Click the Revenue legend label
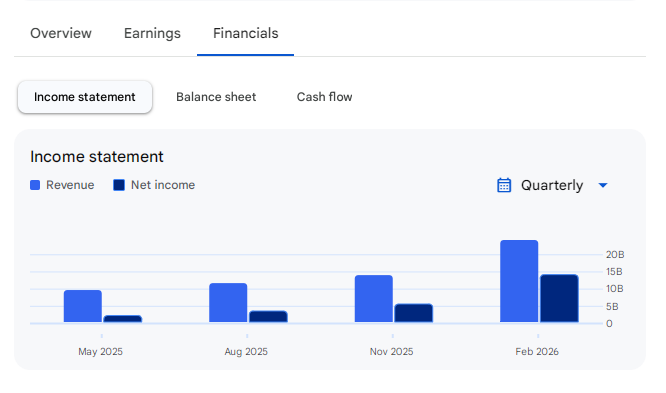The image size is (666, 393). pyautogui.click(x=70, y=185)
